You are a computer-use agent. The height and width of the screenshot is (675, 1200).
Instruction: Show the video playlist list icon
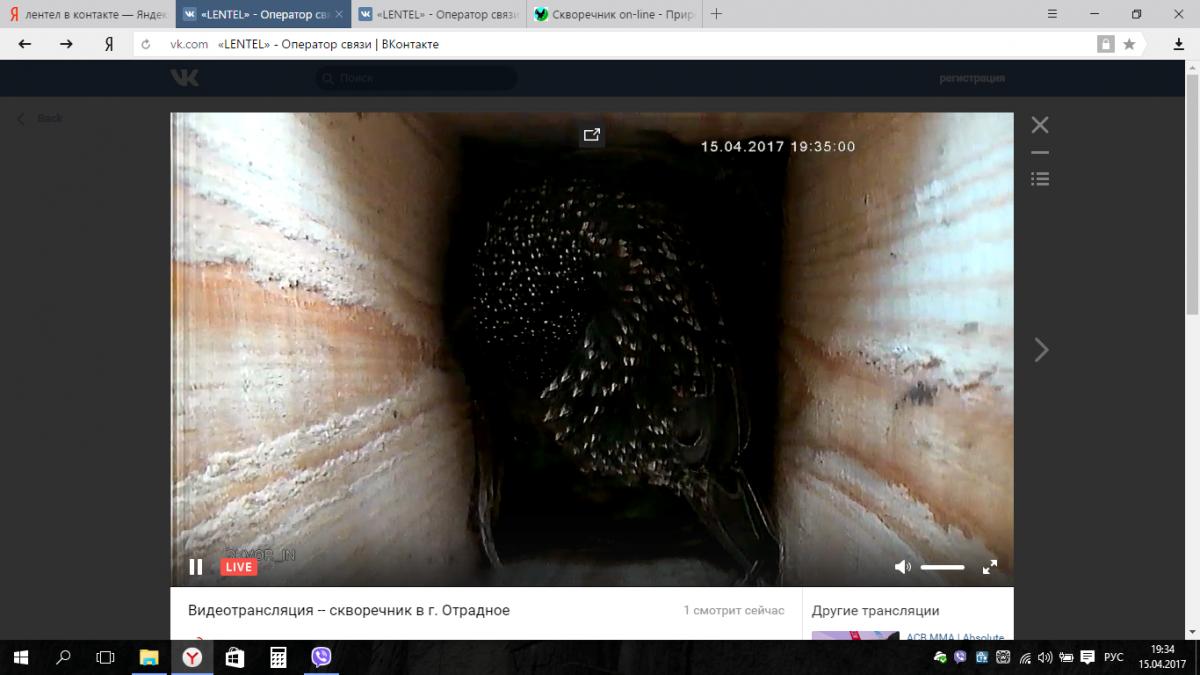[x=1040, y=179]
